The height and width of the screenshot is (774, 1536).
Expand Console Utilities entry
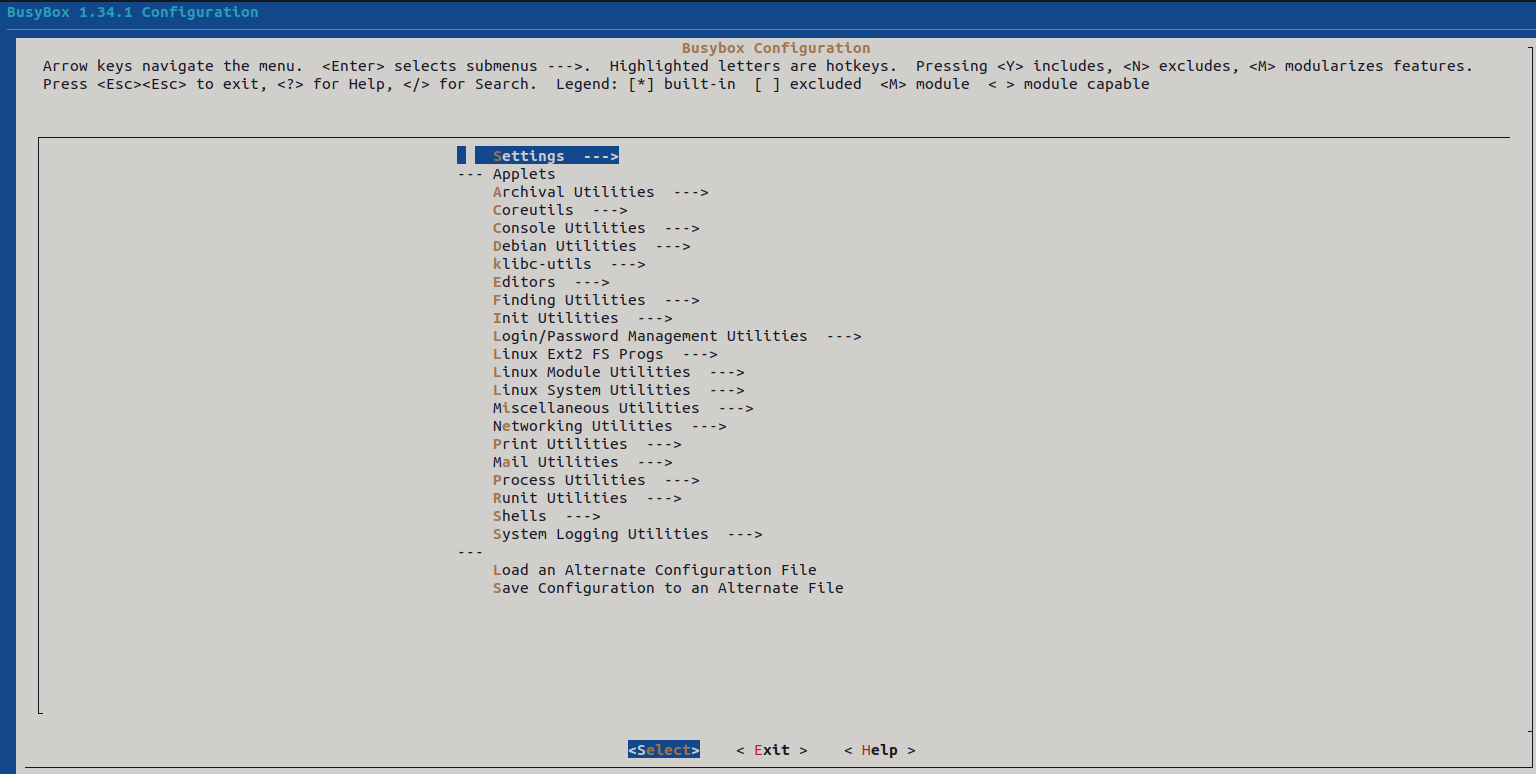(596, 228)
